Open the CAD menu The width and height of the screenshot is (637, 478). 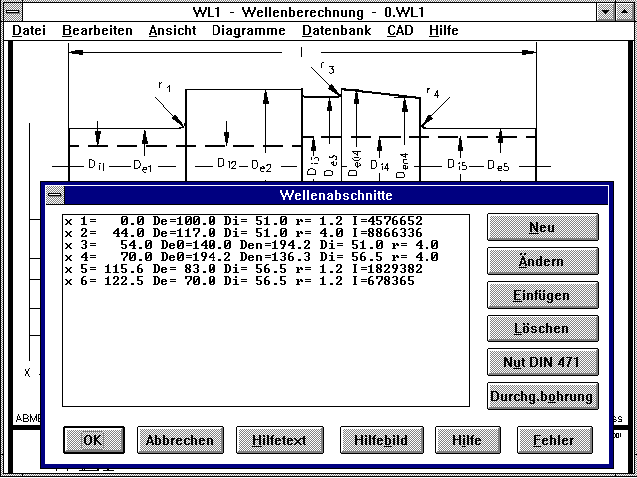point(399,31)
